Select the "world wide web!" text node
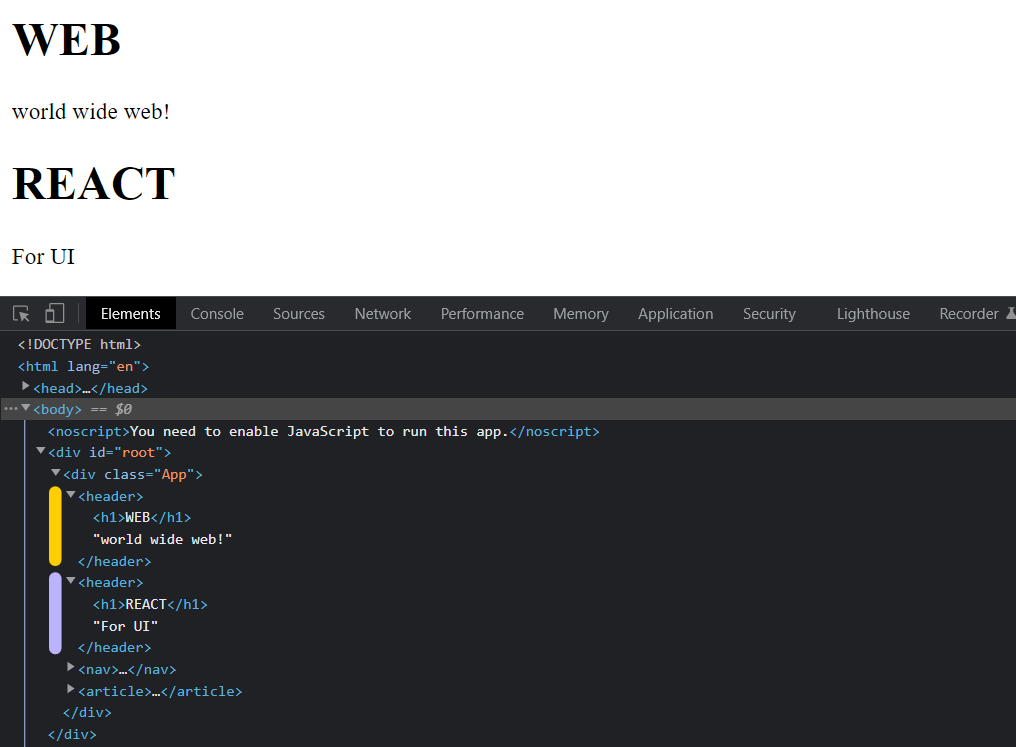The image size is (1016, 747). click(x=163, y=540)
